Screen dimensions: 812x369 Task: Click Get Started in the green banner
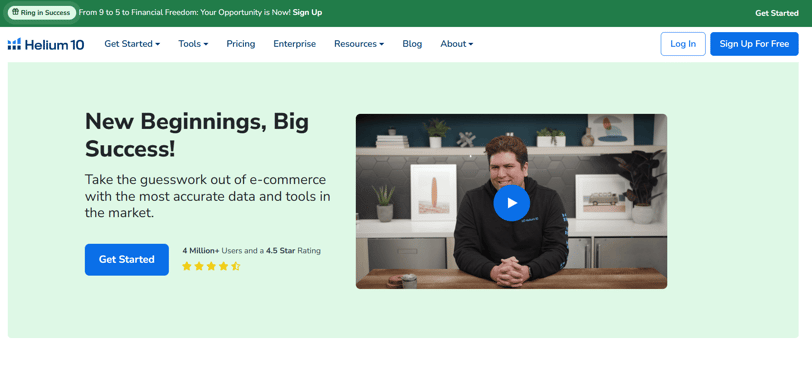tap(777, 13)
